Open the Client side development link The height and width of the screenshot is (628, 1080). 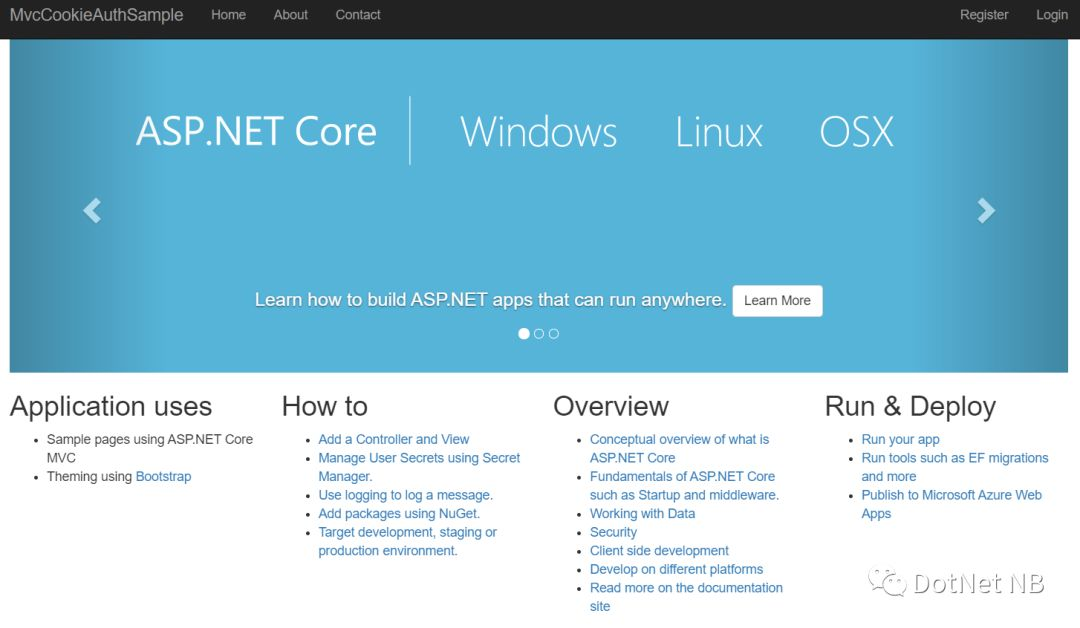pyautogui.click(x=659, y=551)
